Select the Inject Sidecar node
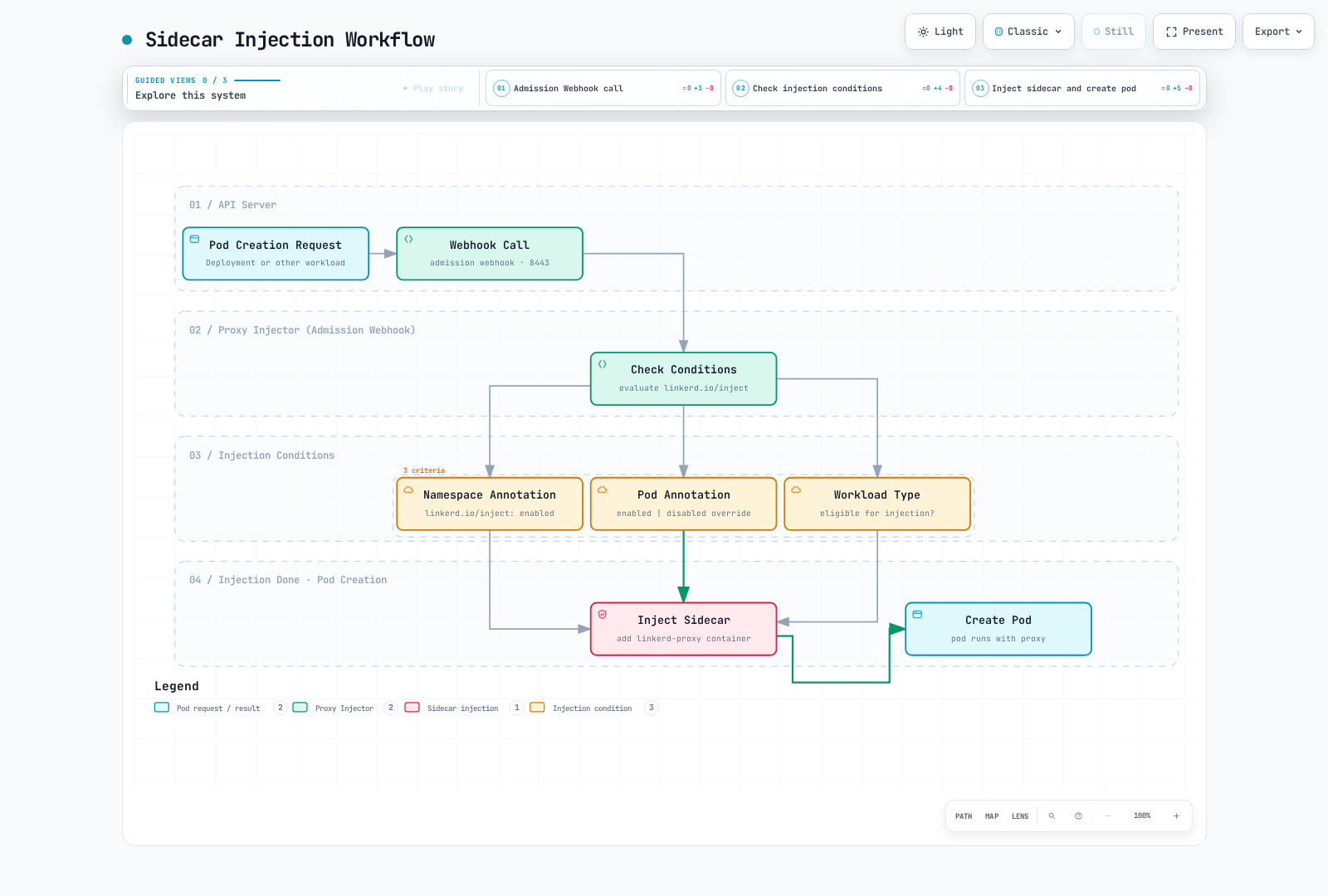 tap(684, 629)
